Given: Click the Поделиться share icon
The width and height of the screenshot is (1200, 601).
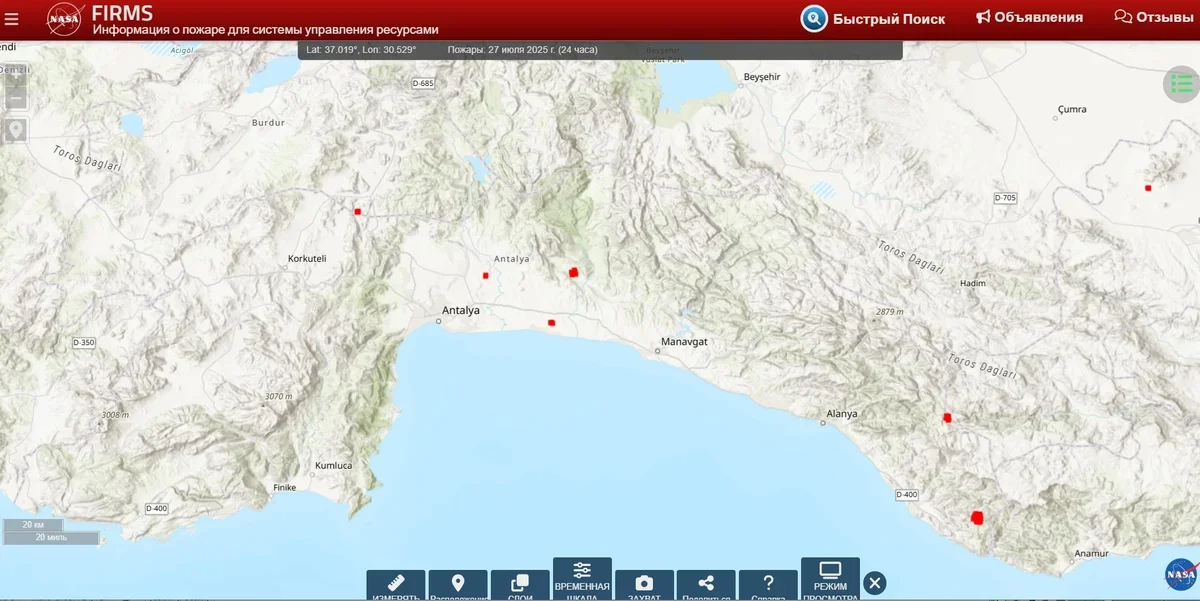Looking at the screenshot, I should [706, 584].
